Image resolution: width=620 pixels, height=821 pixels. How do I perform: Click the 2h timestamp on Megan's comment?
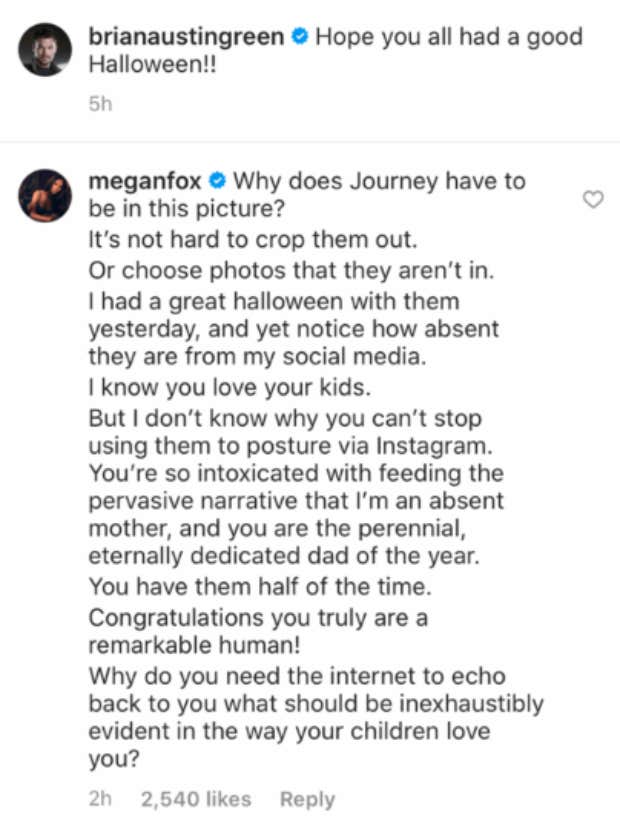[102, 799]
